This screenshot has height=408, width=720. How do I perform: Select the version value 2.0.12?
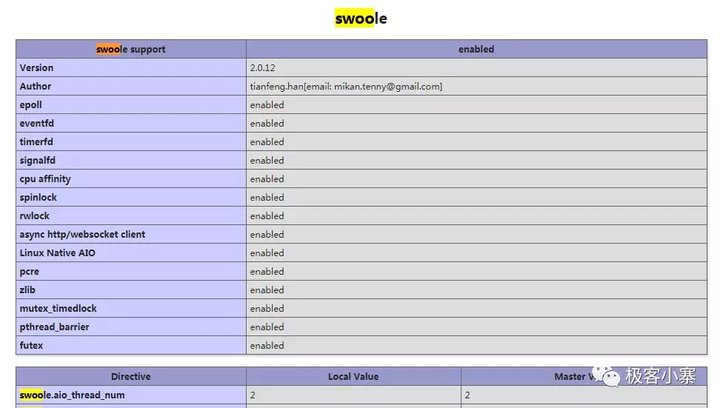[263, 68]
